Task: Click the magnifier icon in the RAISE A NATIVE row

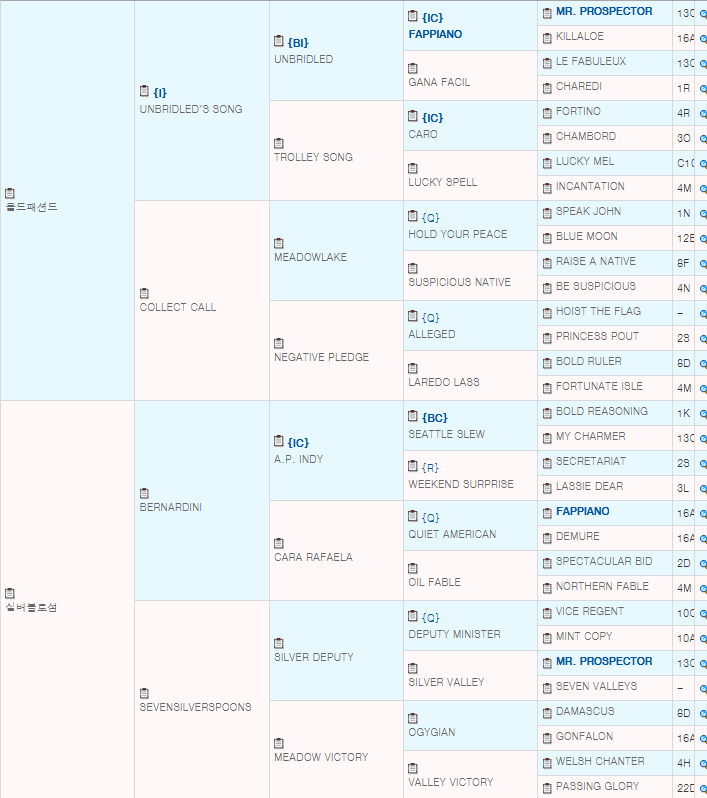Action: pos(703,264)
